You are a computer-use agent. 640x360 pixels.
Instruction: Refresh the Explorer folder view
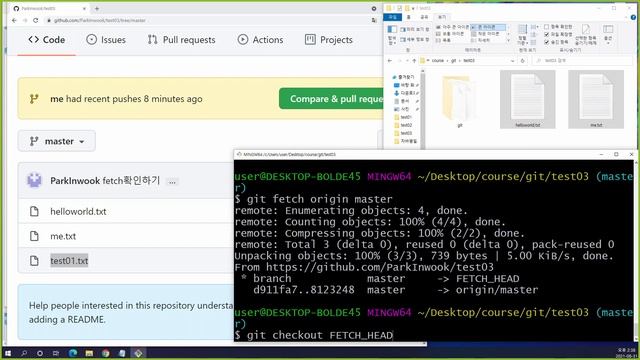tap(523, 60)
